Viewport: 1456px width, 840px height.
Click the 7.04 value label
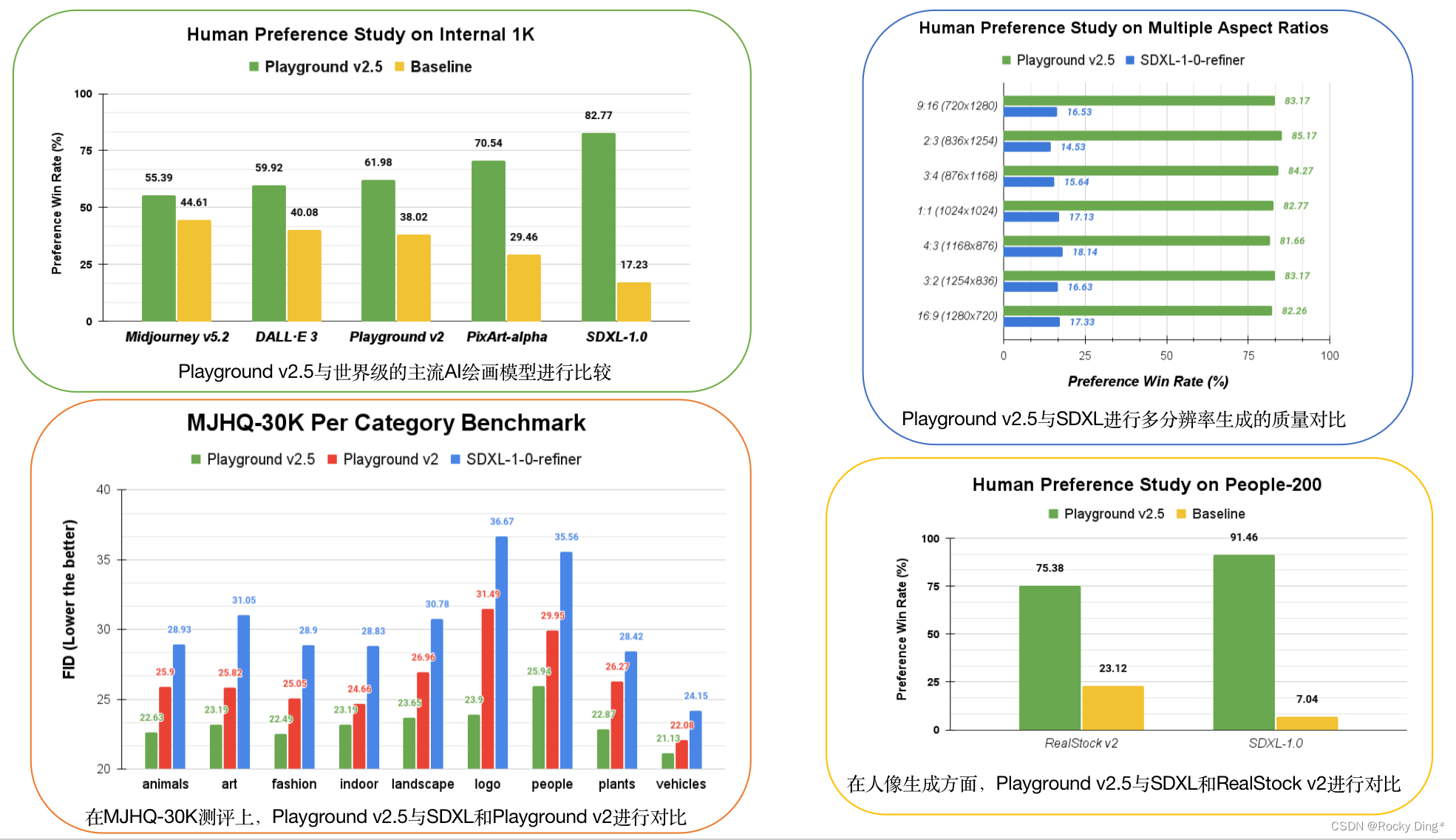tap(1307, 700)
